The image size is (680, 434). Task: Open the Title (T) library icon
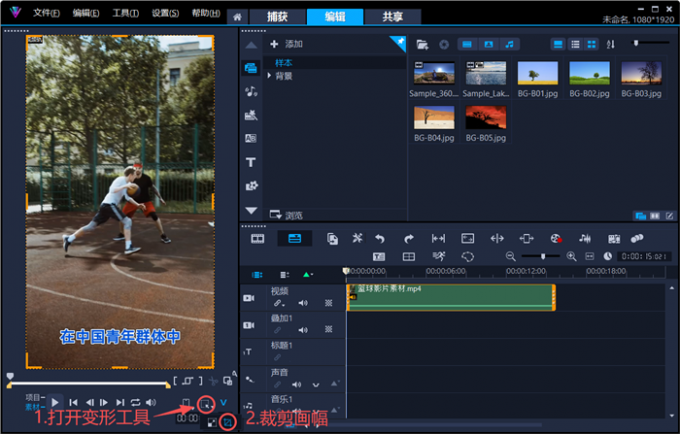(251, 162)
